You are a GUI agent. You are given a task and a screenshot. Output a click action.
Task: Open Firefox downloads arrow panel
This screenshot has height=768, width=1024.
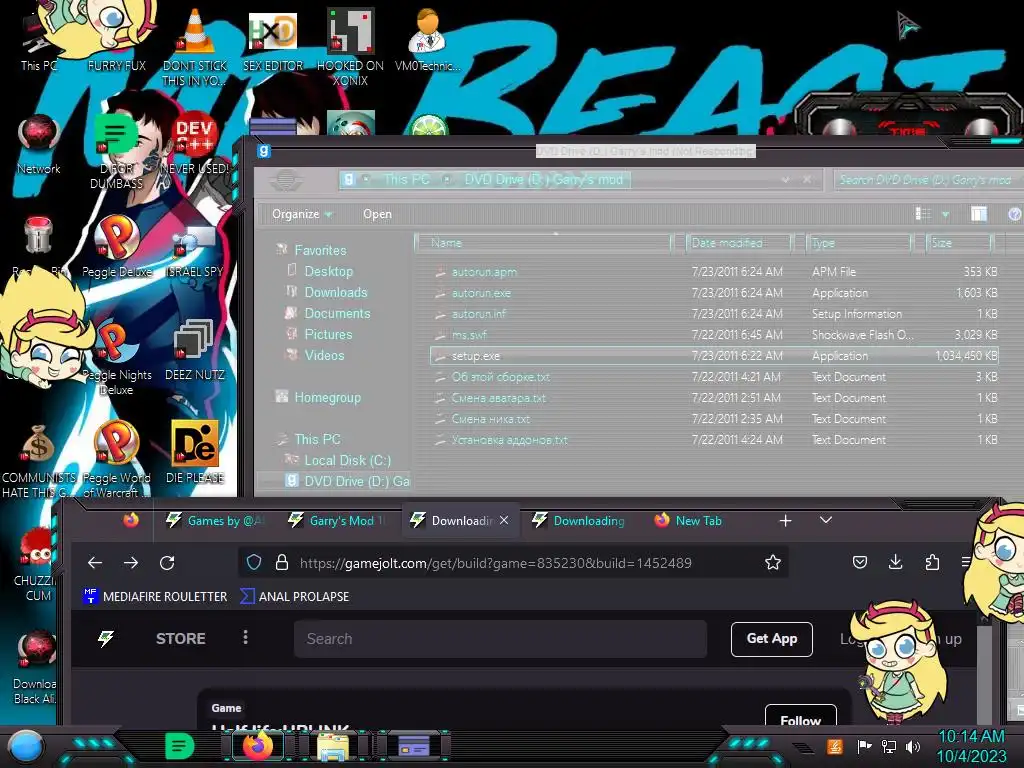[x=895, y=562]
